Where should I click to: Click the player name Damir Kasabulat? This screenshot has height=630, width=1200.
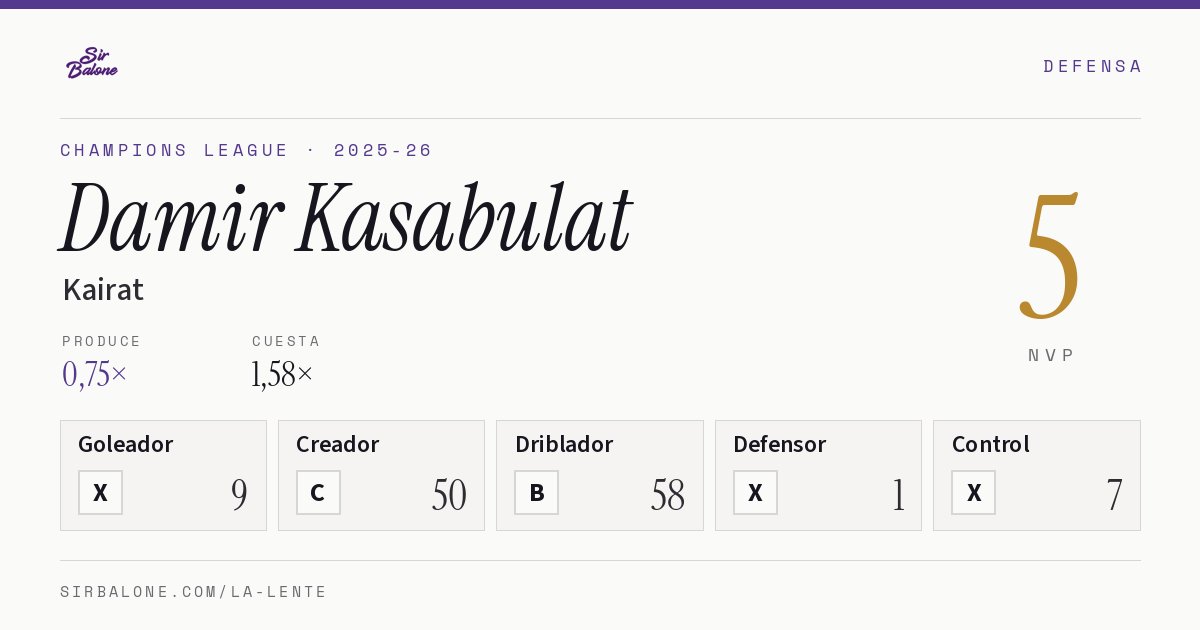346,219
